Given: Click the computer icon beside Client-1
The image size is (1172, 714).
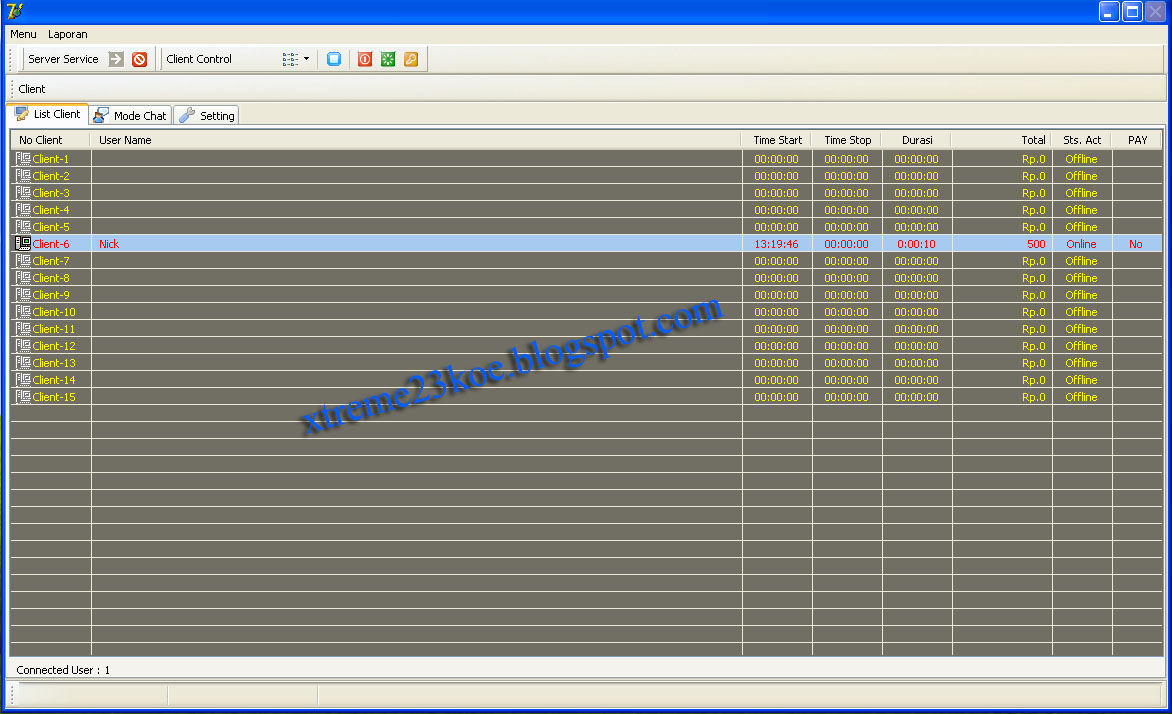Looking at the screenshot, I should click(21, 158).
